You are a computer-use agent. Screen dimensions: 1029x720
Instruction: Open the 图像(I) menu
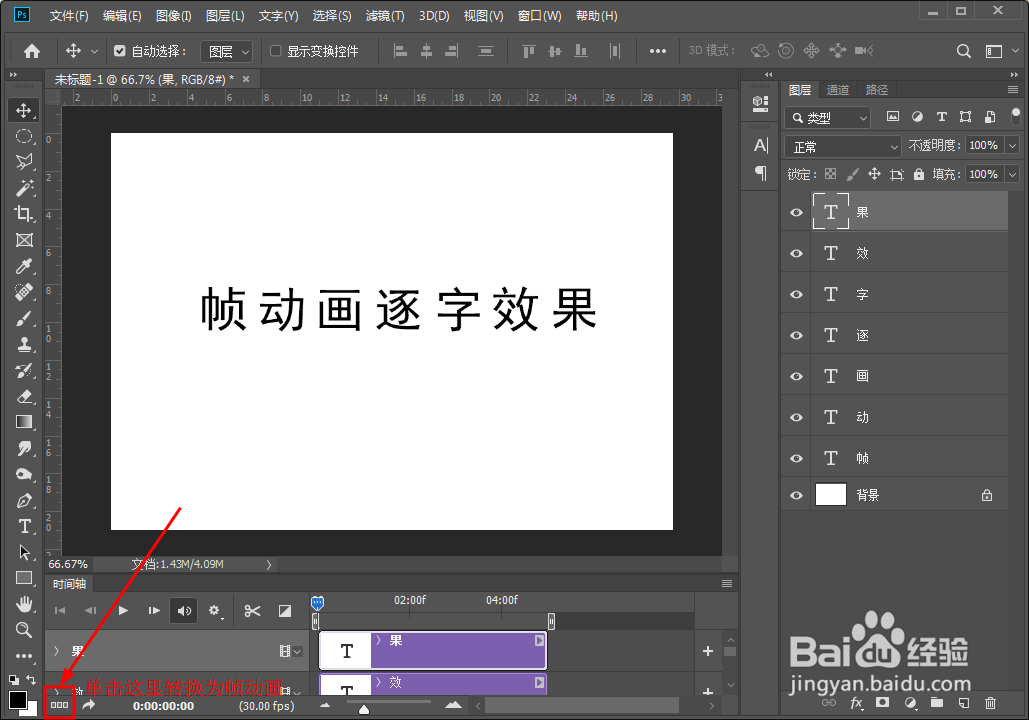[x=174, y=16]
